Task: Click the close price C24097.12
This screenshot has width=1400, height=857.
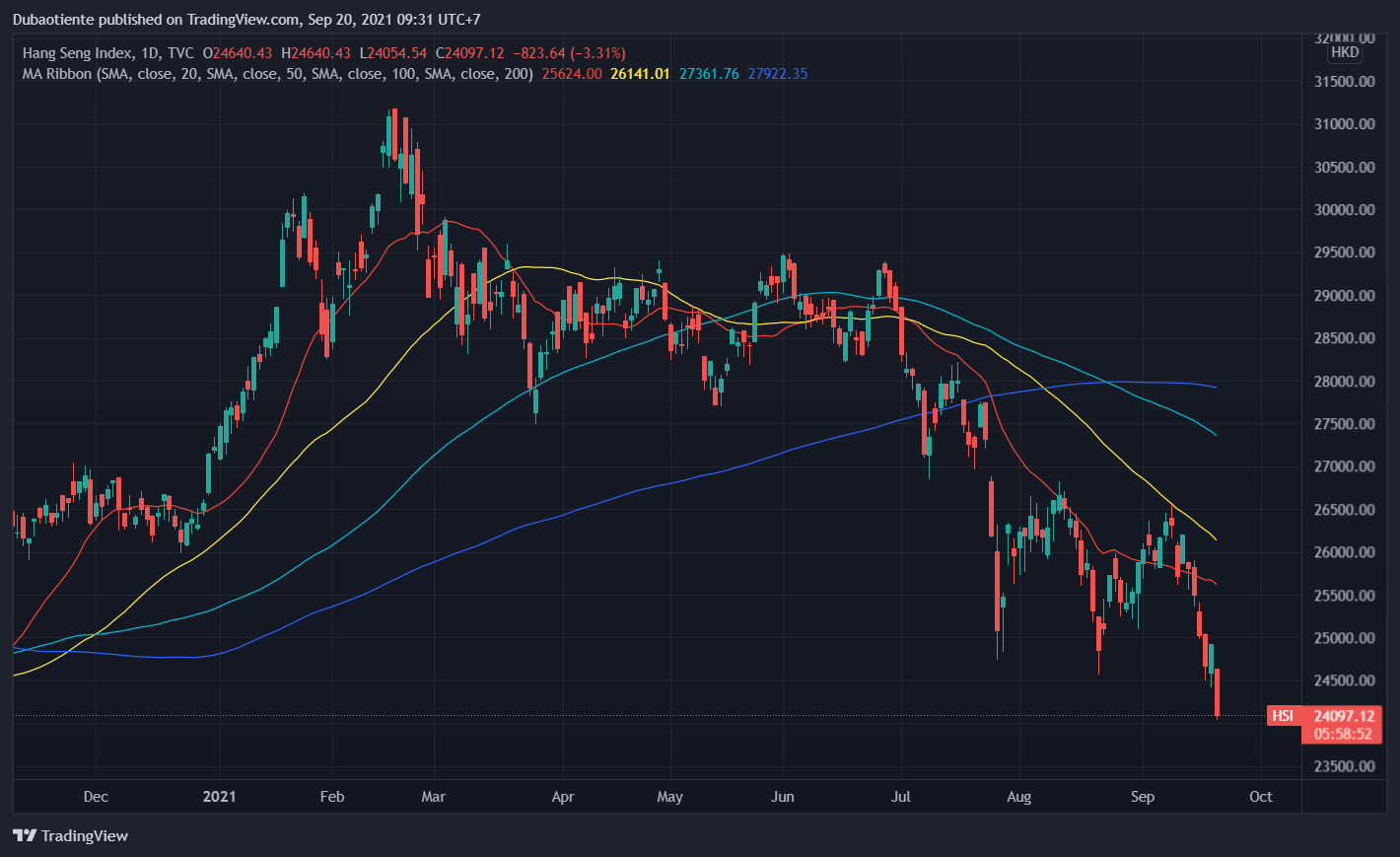Action: tap(469, 53)
